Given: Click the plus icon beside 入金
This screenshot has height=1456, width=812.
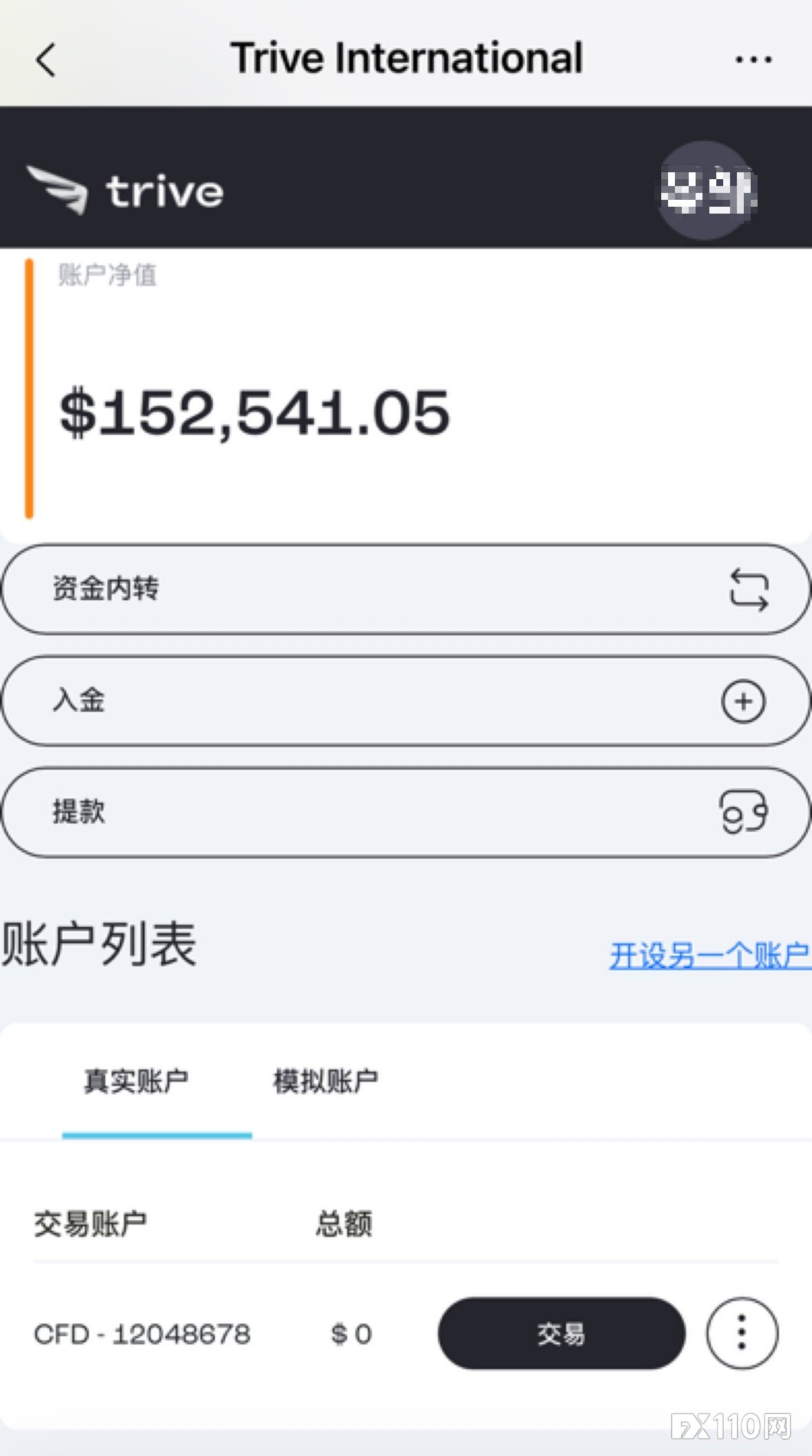Looking at the screenshot, I should [744, 701].
